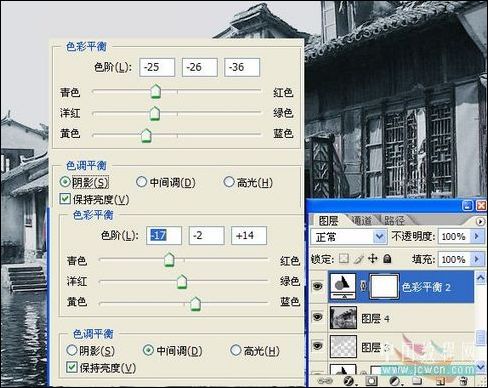This screenshot has height=388, width=488.
Task: Add a layer mask using the mask icon
Action: [x=372, y=381]
